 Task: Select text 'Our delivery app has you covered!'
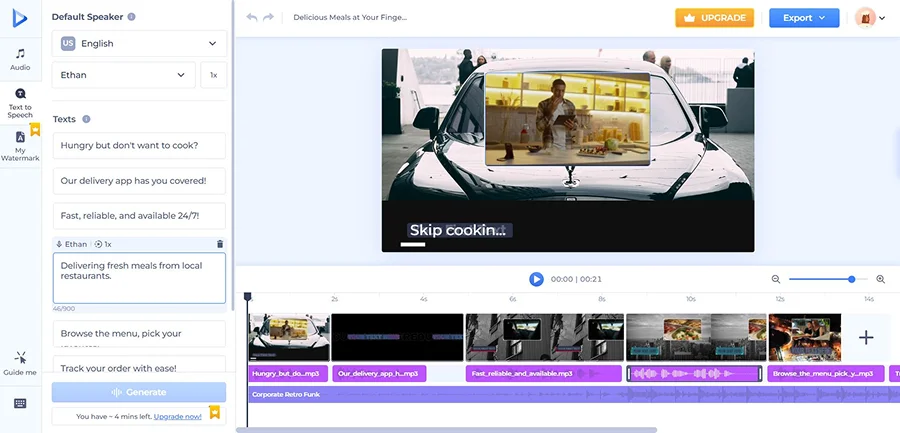[x=139, y=181]
